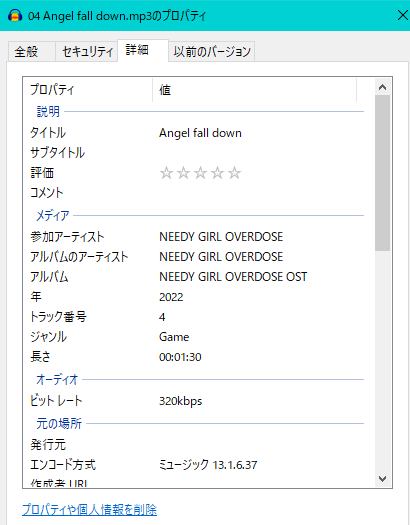Screen dimensions: 410x525
Task: Select the 発行元 property label
Action: coord(48,445)
